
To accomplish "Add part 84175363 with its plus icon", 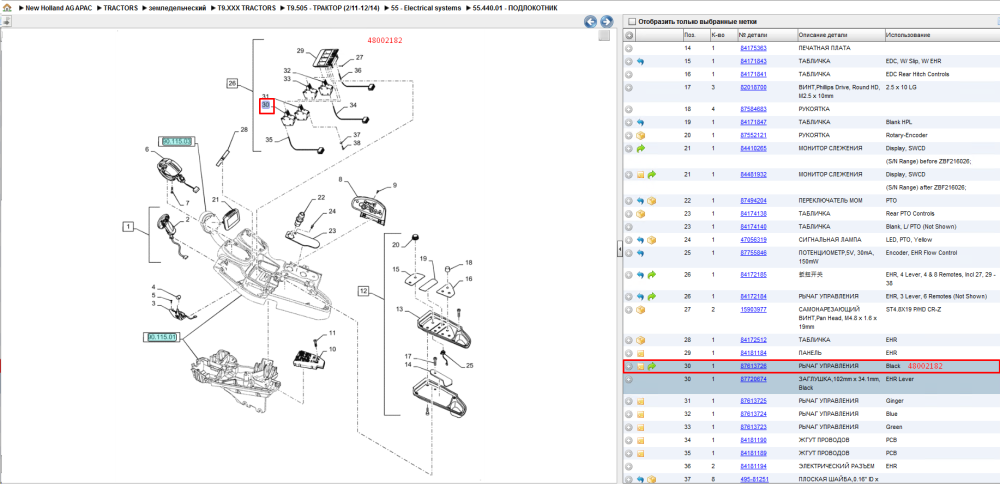I will point(629,48).
